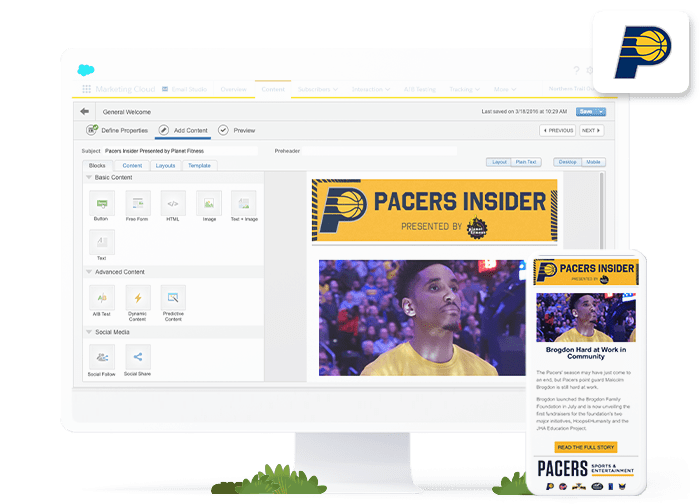Click the Subject input field
Screen dimensions: 700x504
[180, 151]
